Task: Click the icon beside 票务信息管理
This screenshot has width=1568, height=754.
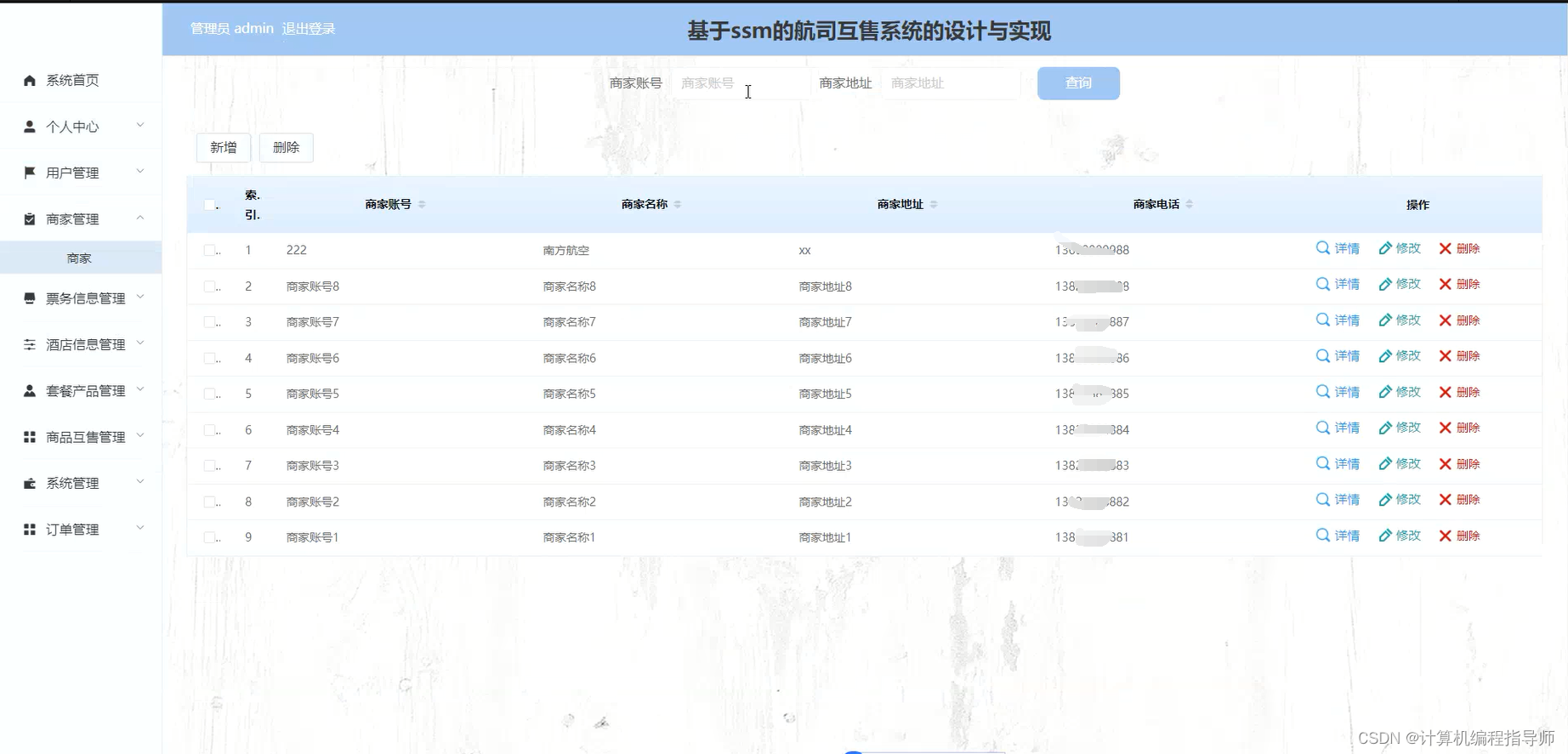Action: 30,298
